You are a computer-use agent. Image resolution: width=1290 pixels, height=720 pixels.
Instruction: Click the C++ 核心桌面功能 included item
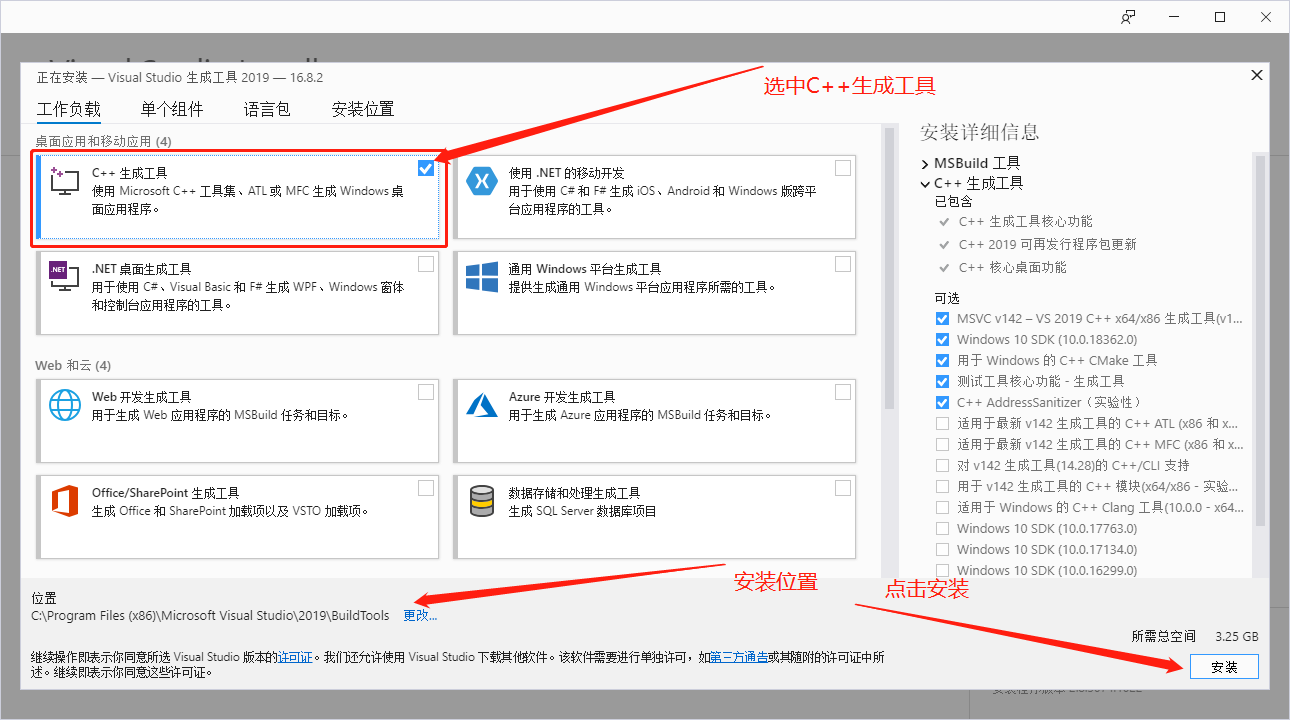1012,267
